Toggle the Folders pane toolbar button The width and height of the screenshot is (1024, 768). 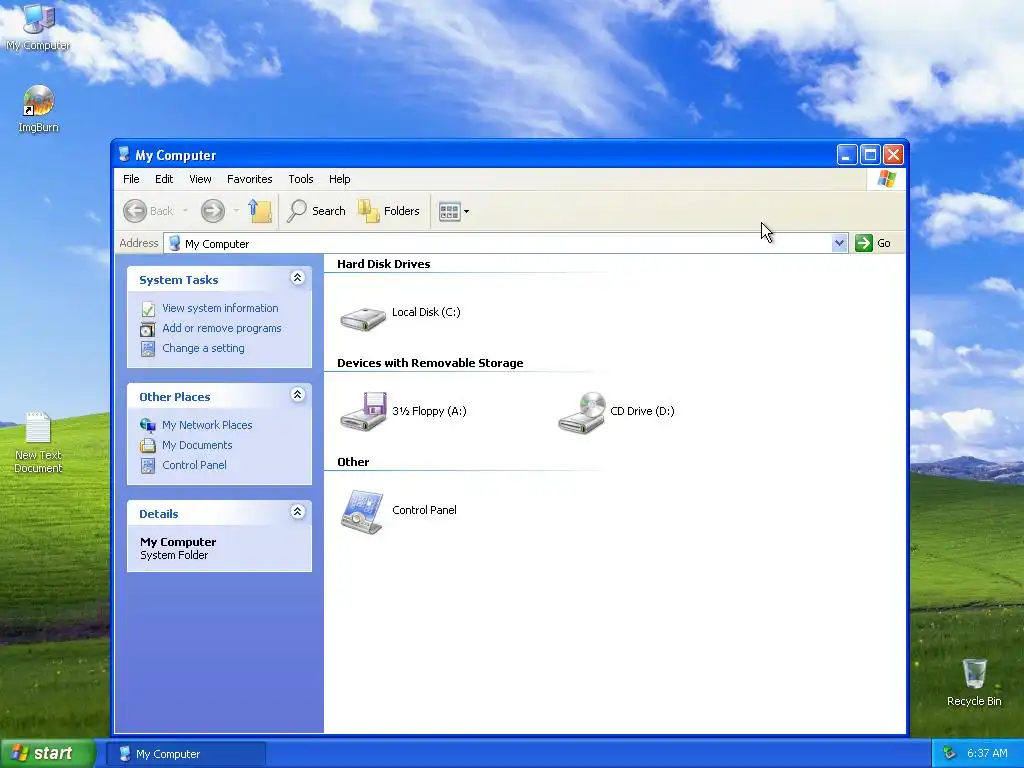(389, 211)
